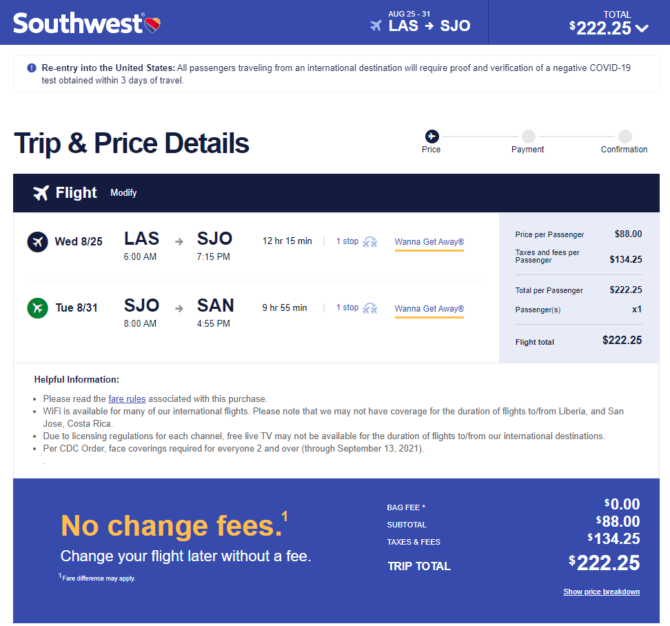Image resolution: width=670 pixels, height=626 pixels.
Task: Show price breakdown at bottom
Action: 601,592
